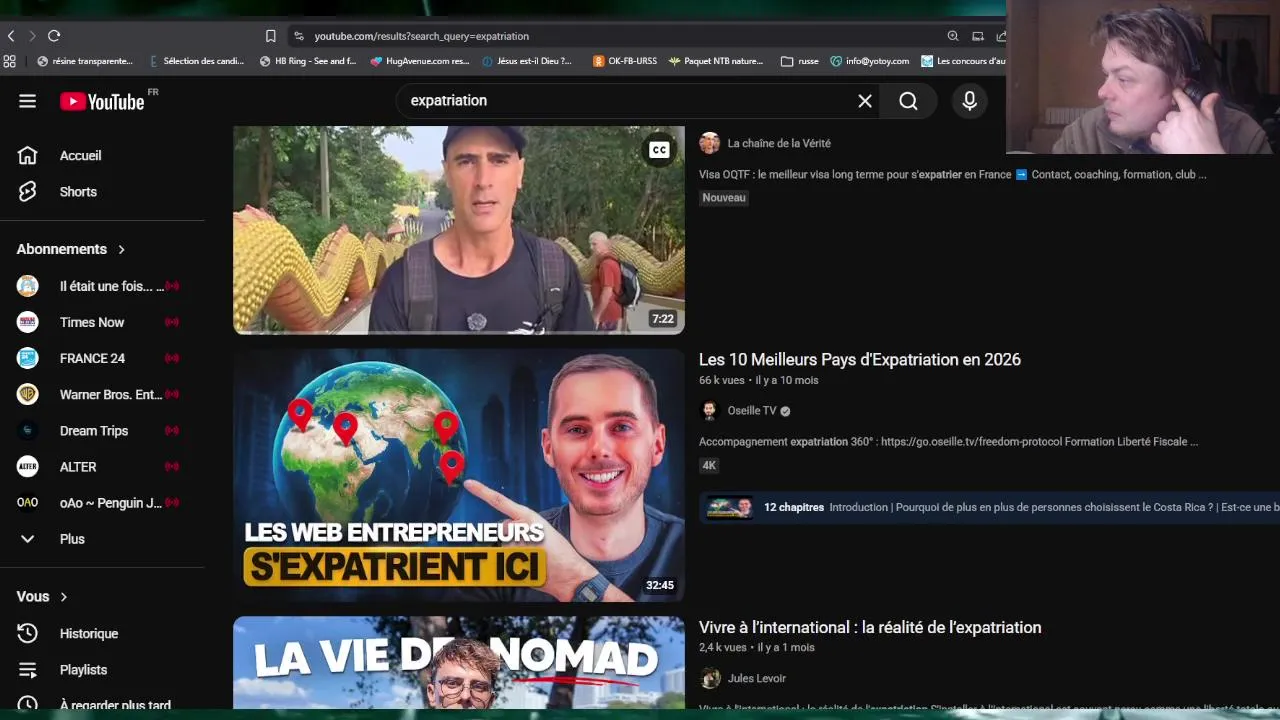
Task: Click the CC badge on first thumbnail
Action: [x=659, y=150]
